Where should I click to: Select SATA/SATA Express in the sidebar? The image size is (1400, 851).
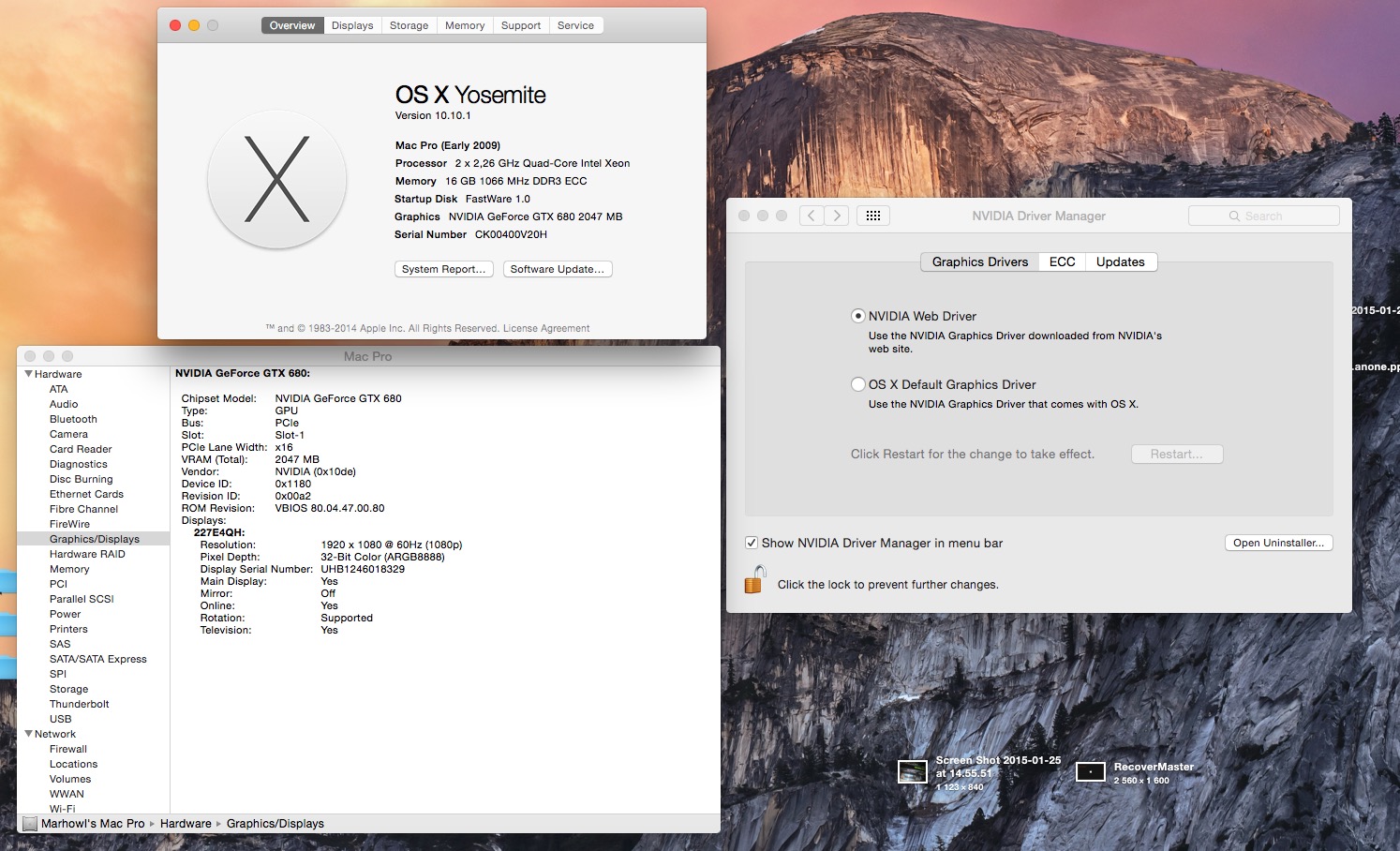[x=98, y=659]
